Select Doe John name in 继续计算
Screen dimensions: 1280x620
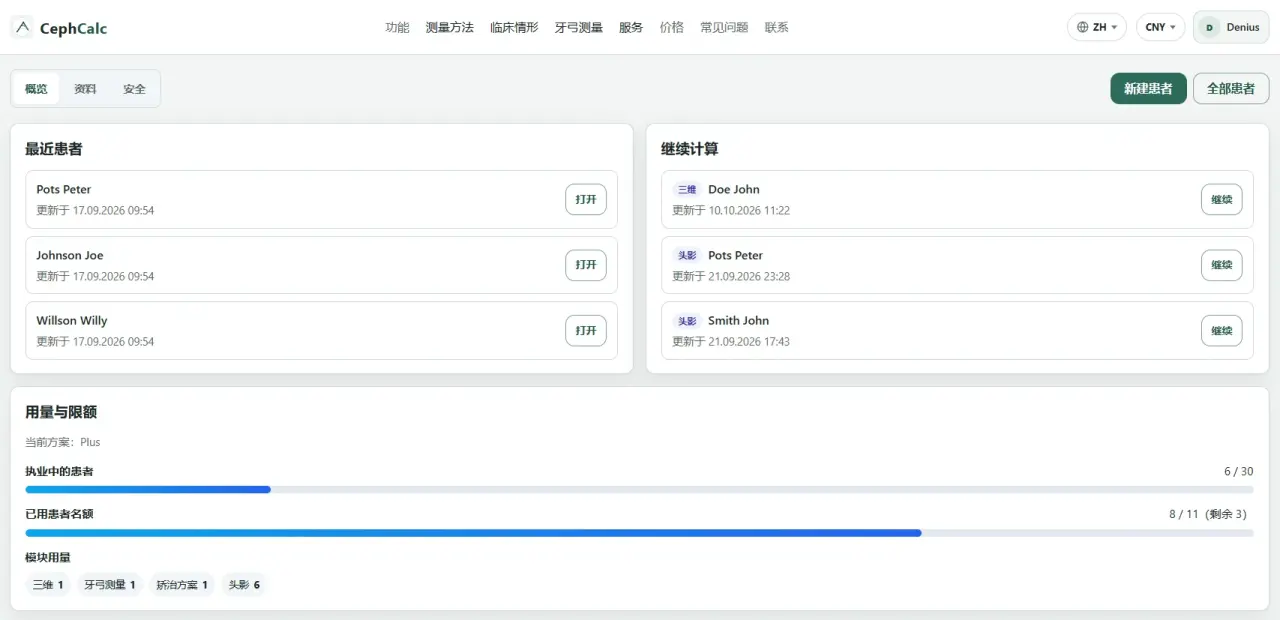(x=734, y=189)
